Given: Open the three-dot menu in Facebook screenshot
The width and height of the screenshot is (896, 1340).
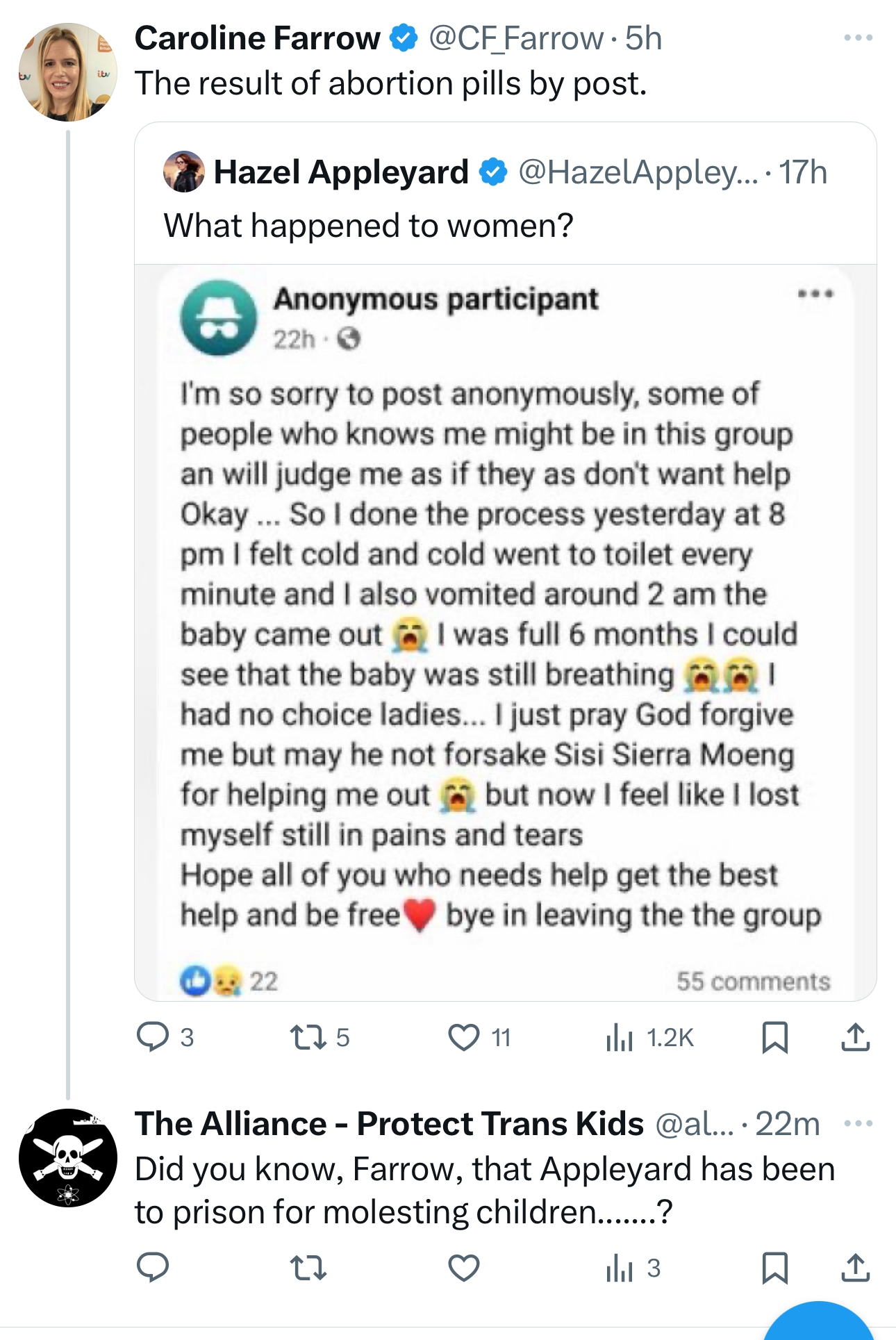Looking at the screenshot, I should click(x=815, y=294).
